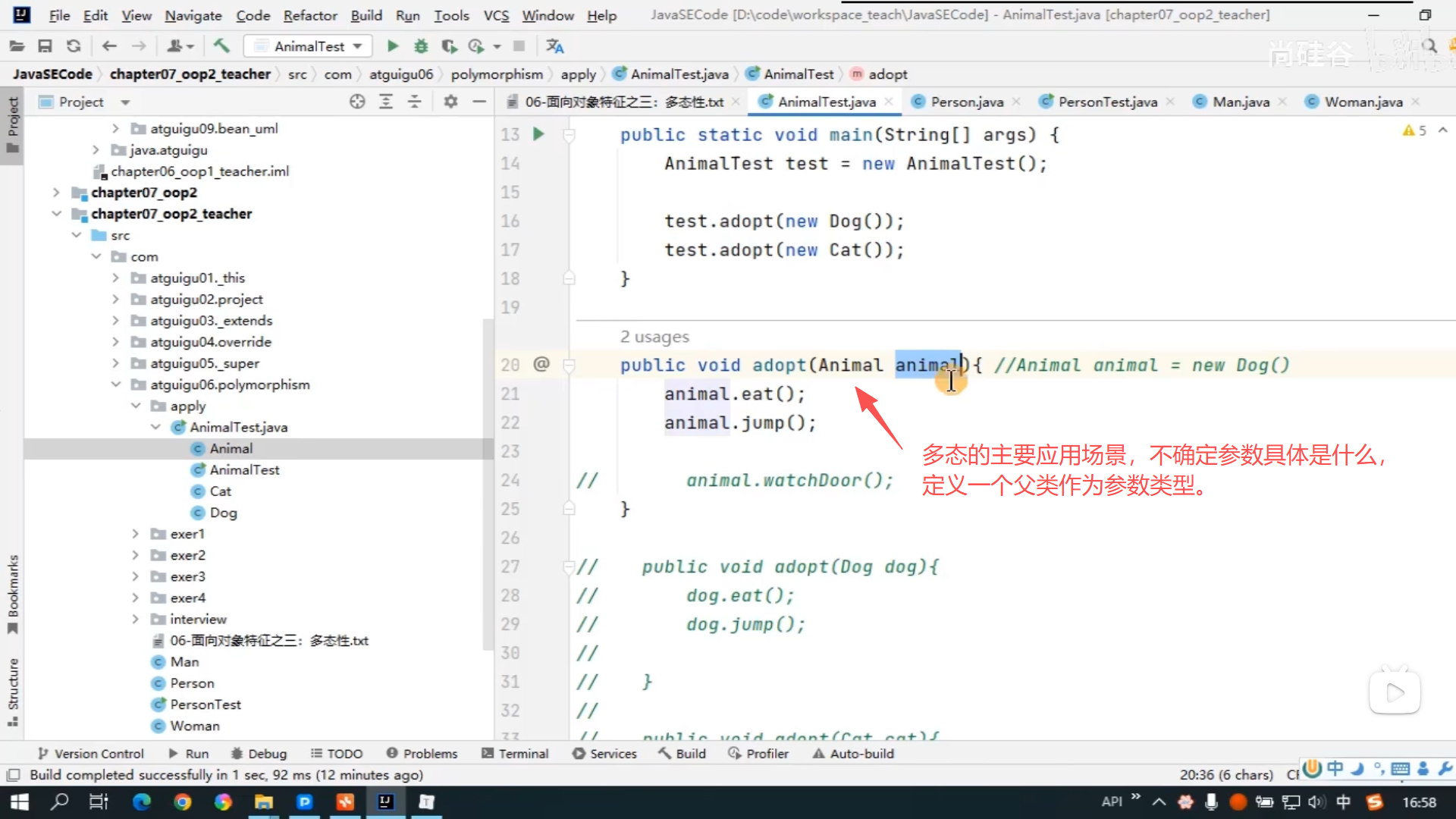
Task: Click the green Run button in toolbar
Action: coord(392,46)
